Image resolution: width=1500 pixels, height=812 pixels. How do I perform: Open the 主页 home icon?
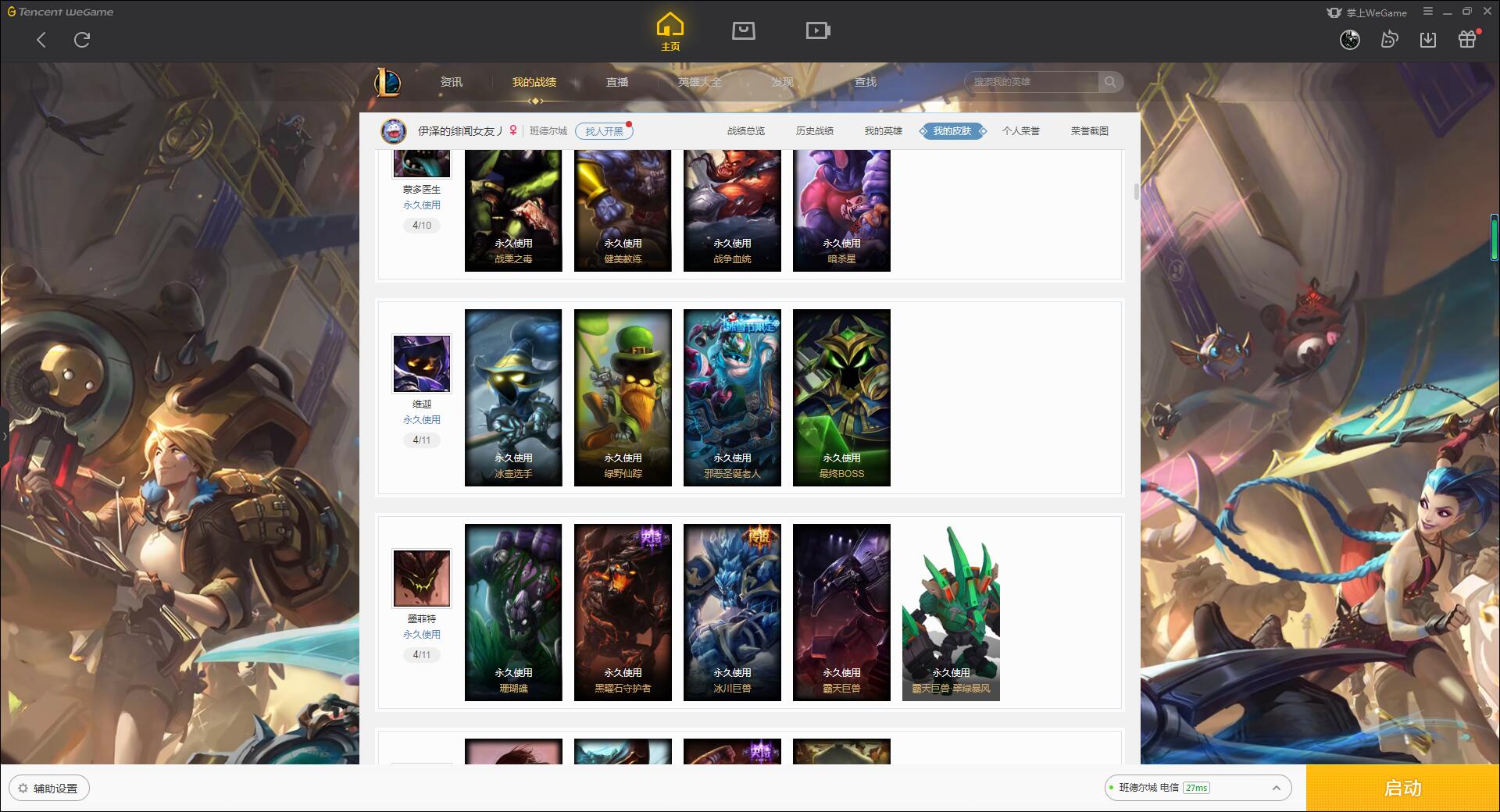670,32
